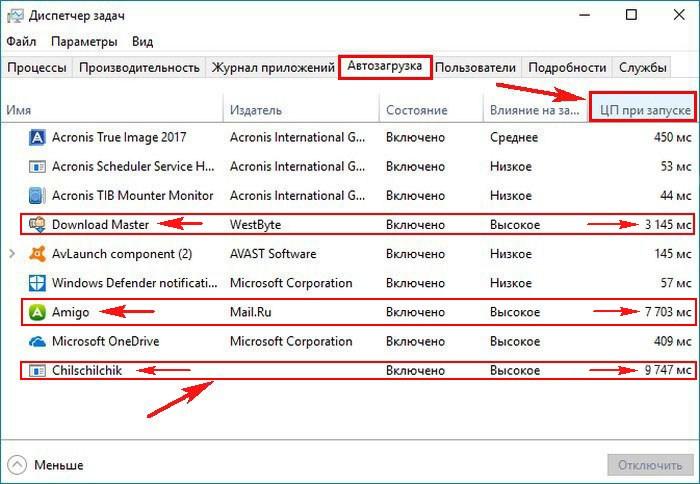
Task: Click the Task Manager title bar icon
Action: pyautogui.click(x=15, y=16)
